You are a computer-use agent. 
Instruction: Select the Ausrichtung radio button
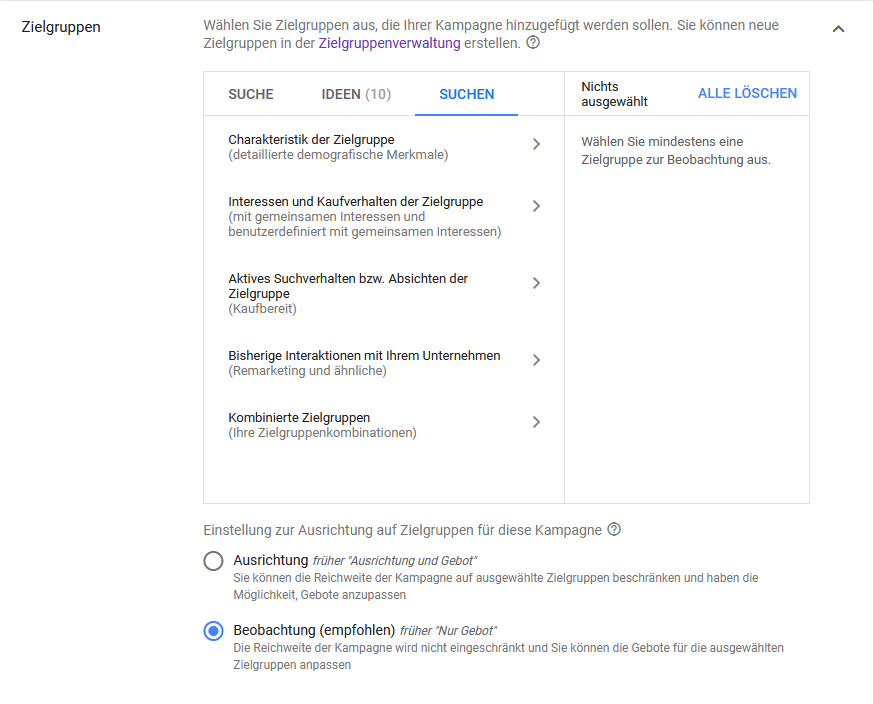pyautogui.click(x=213, y=561)
